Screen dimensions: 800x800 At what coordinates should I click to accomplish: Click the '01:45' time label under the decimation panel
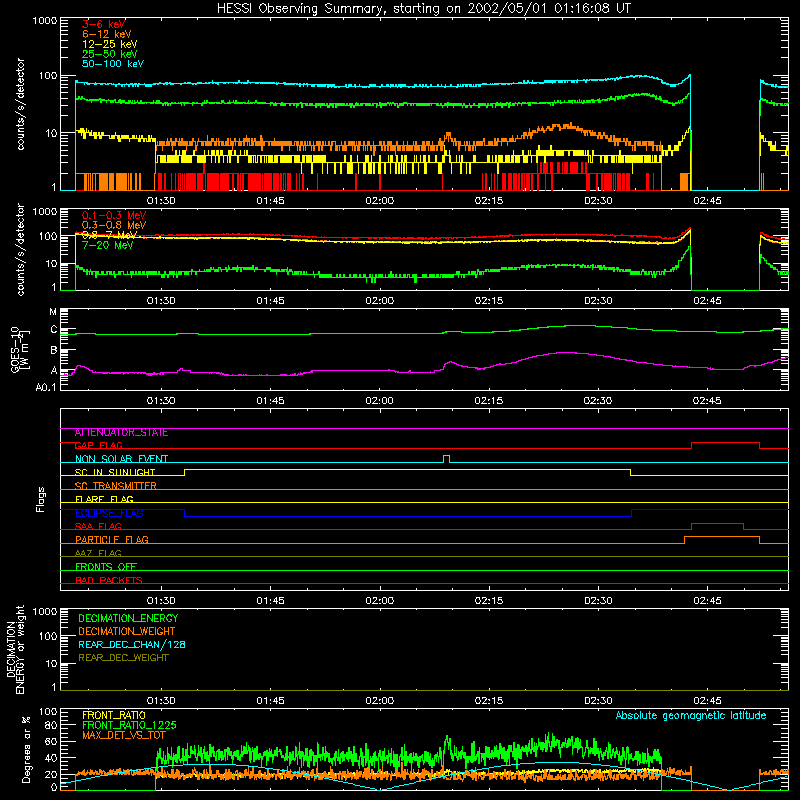(x=270, y=701)
